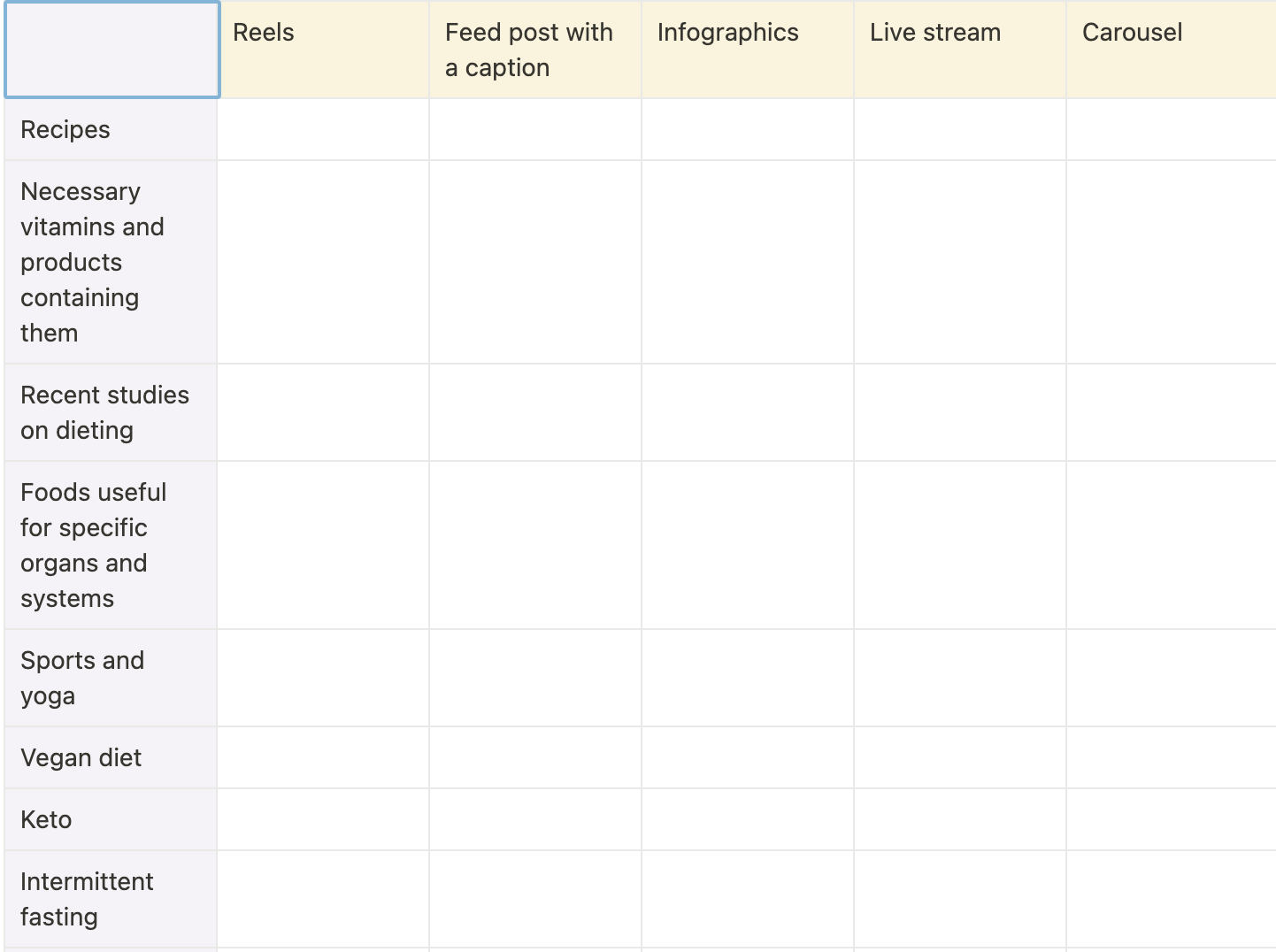Viewport: 1276px width, 952px height.
Task: Select the Recent studies on dieting row header
Action: click(x=111, y=412)
